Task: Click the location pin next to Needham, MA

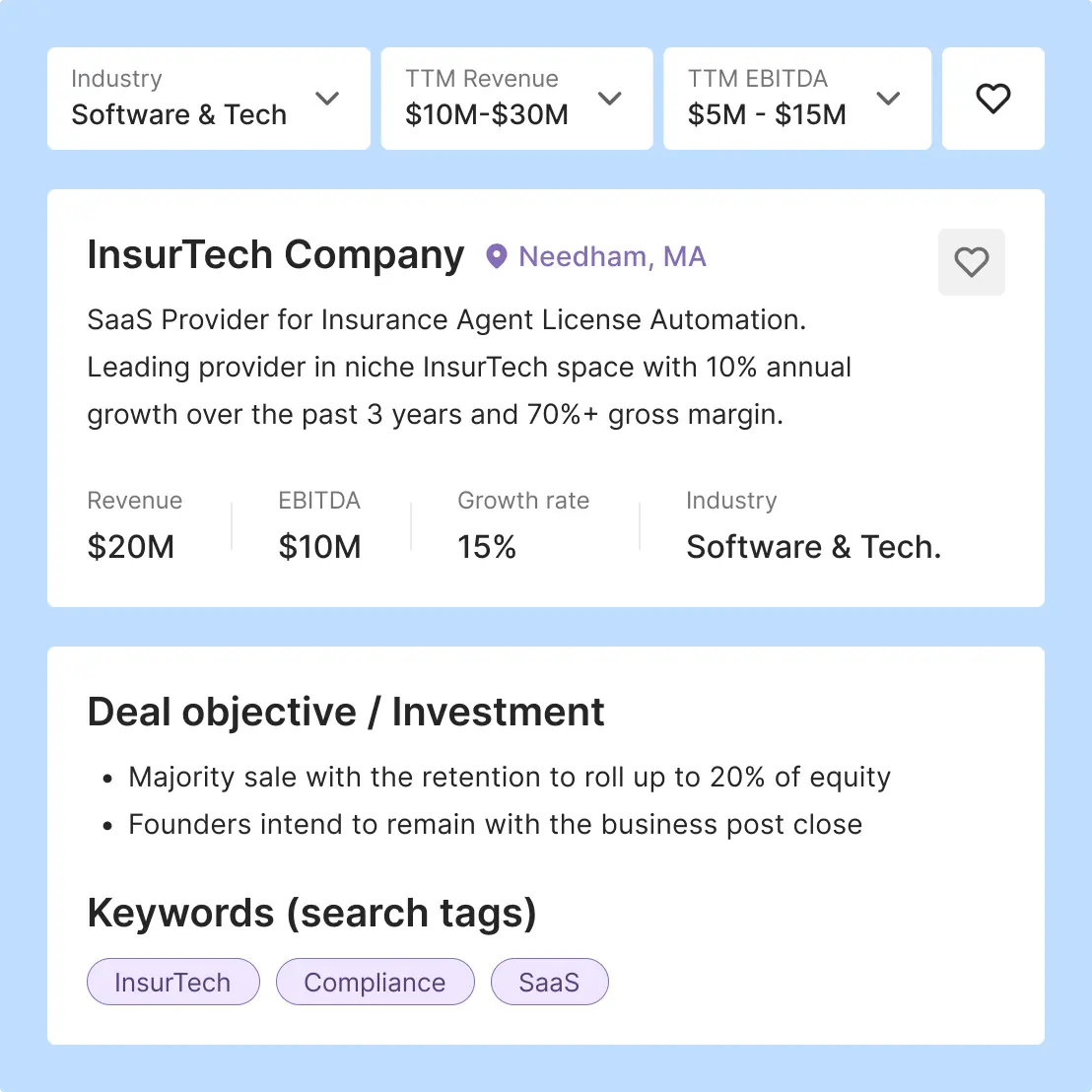Action: click(497, 256)
